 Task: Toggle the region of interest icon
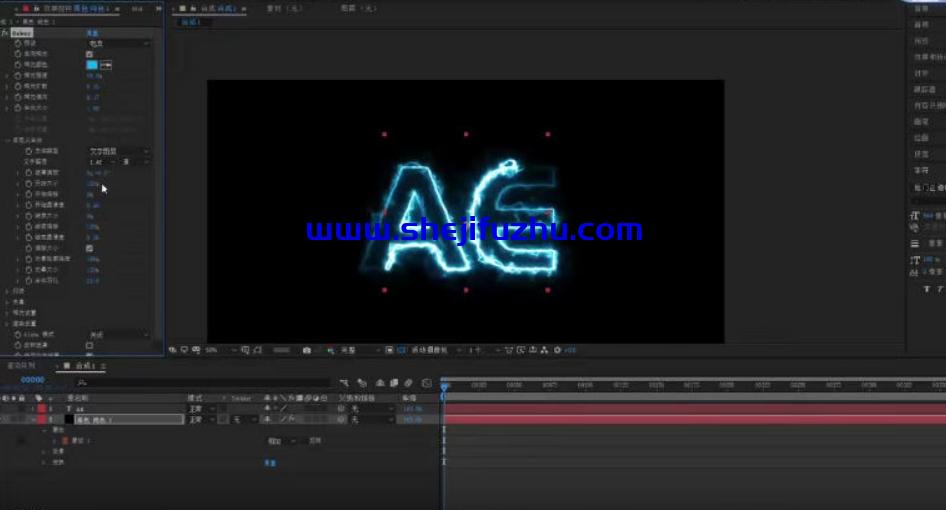(389, 350)
